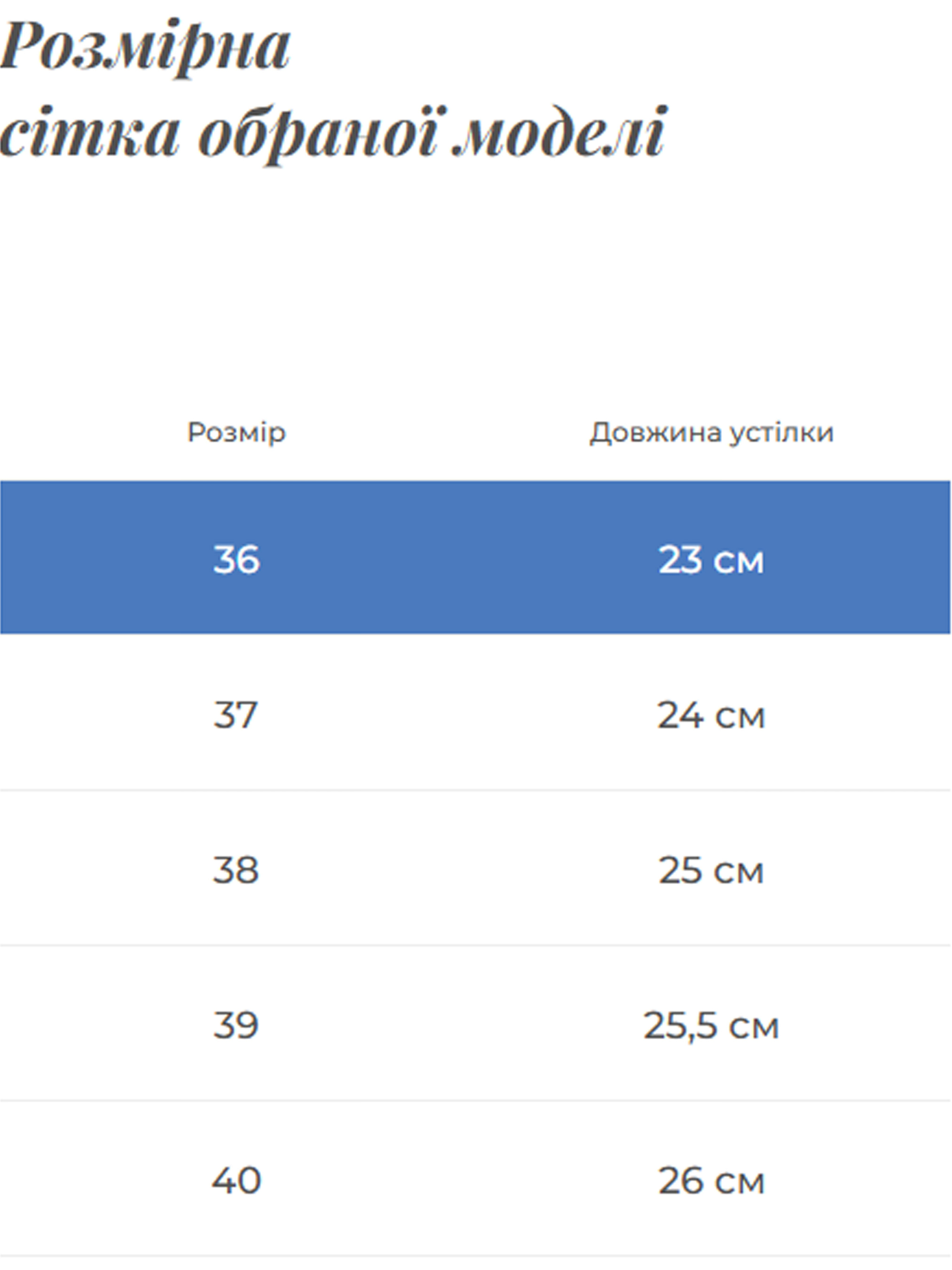
Task: Click the 23 см insole length
Action: pos(711,560)
